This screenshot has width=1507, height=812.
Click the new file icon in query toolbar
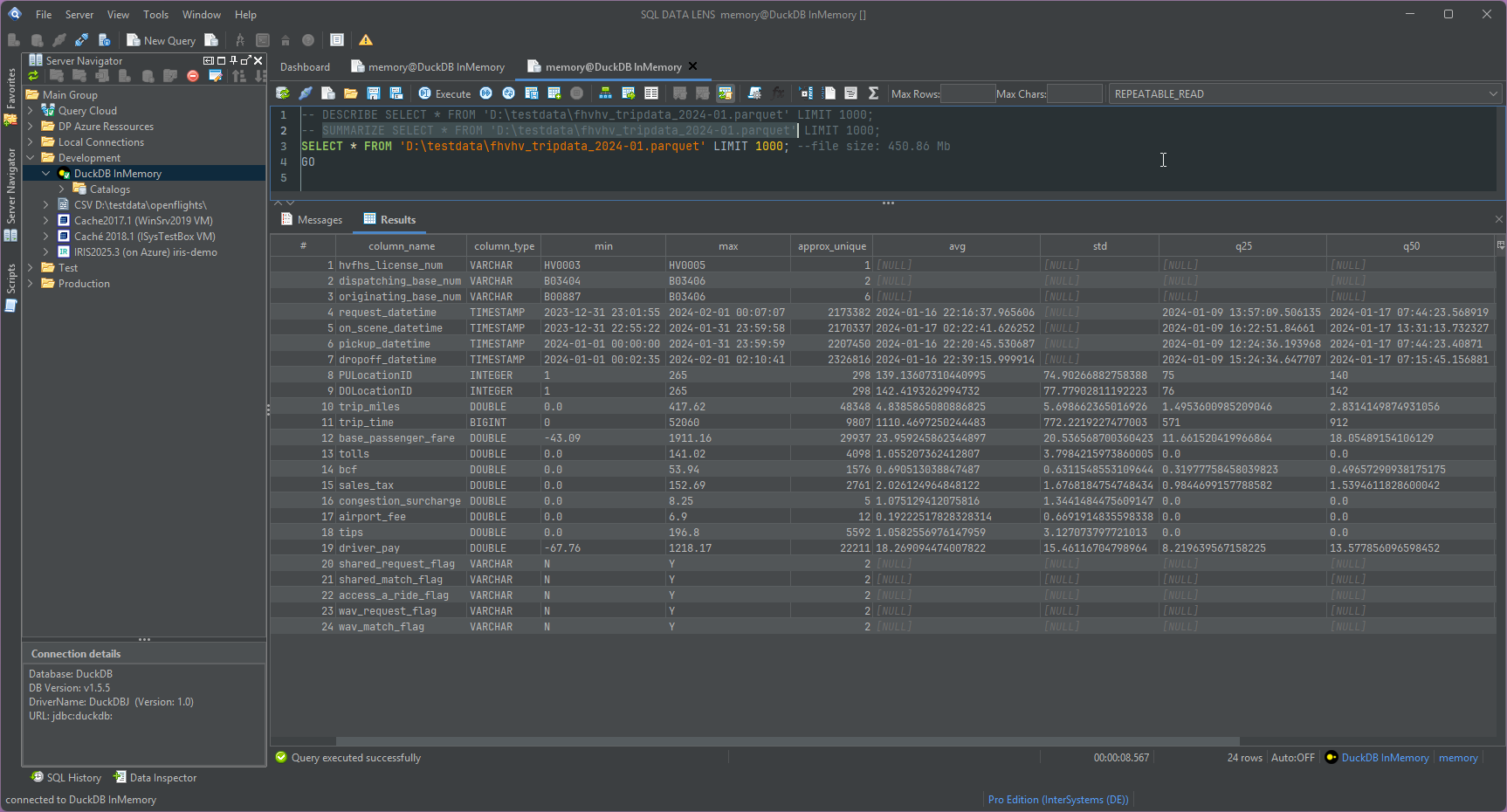coord(328,93)
